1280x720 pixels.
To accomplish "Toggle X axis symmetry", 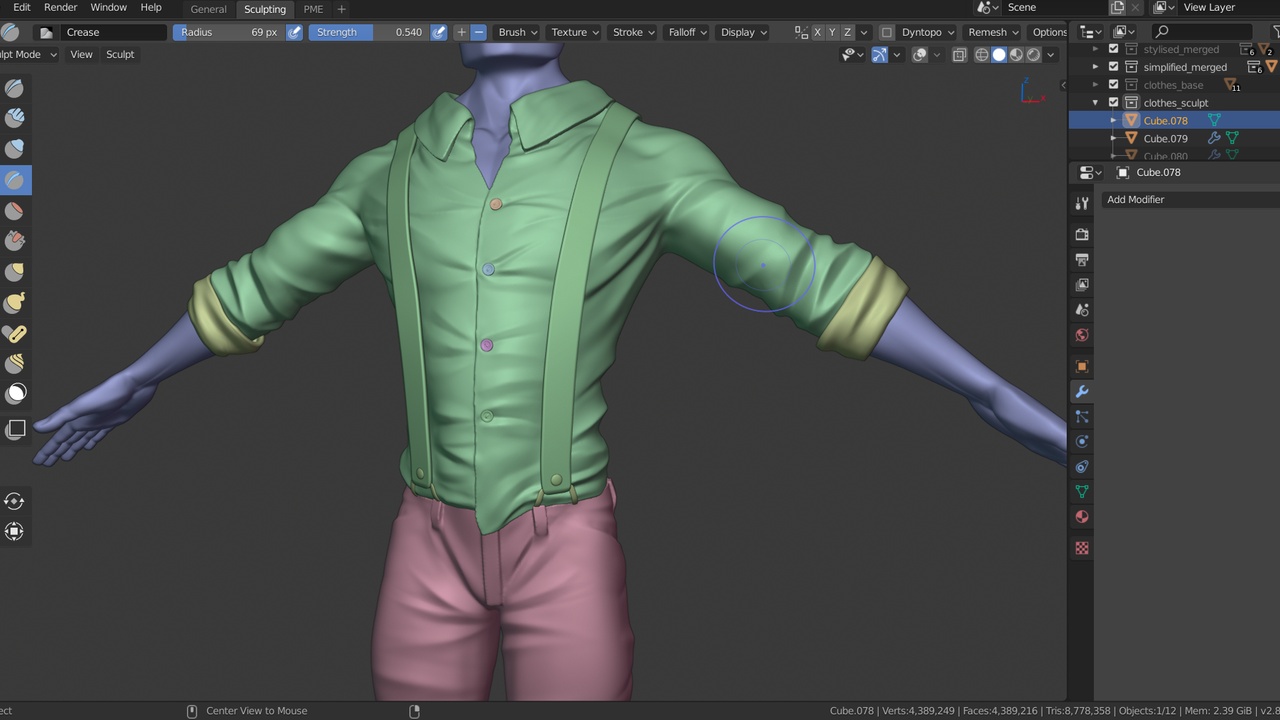I will (817, 32).
